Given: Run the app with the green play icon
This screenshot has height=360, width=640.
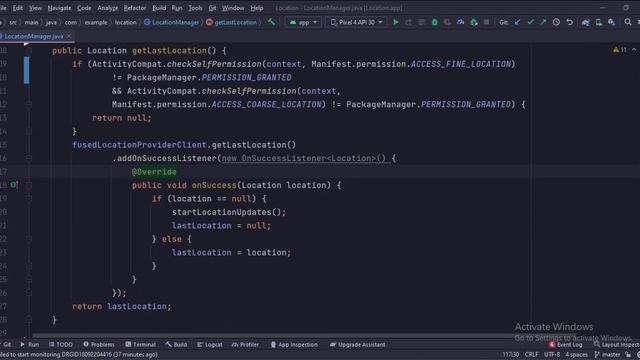Looking at the screenshot, I should [396, 22].
